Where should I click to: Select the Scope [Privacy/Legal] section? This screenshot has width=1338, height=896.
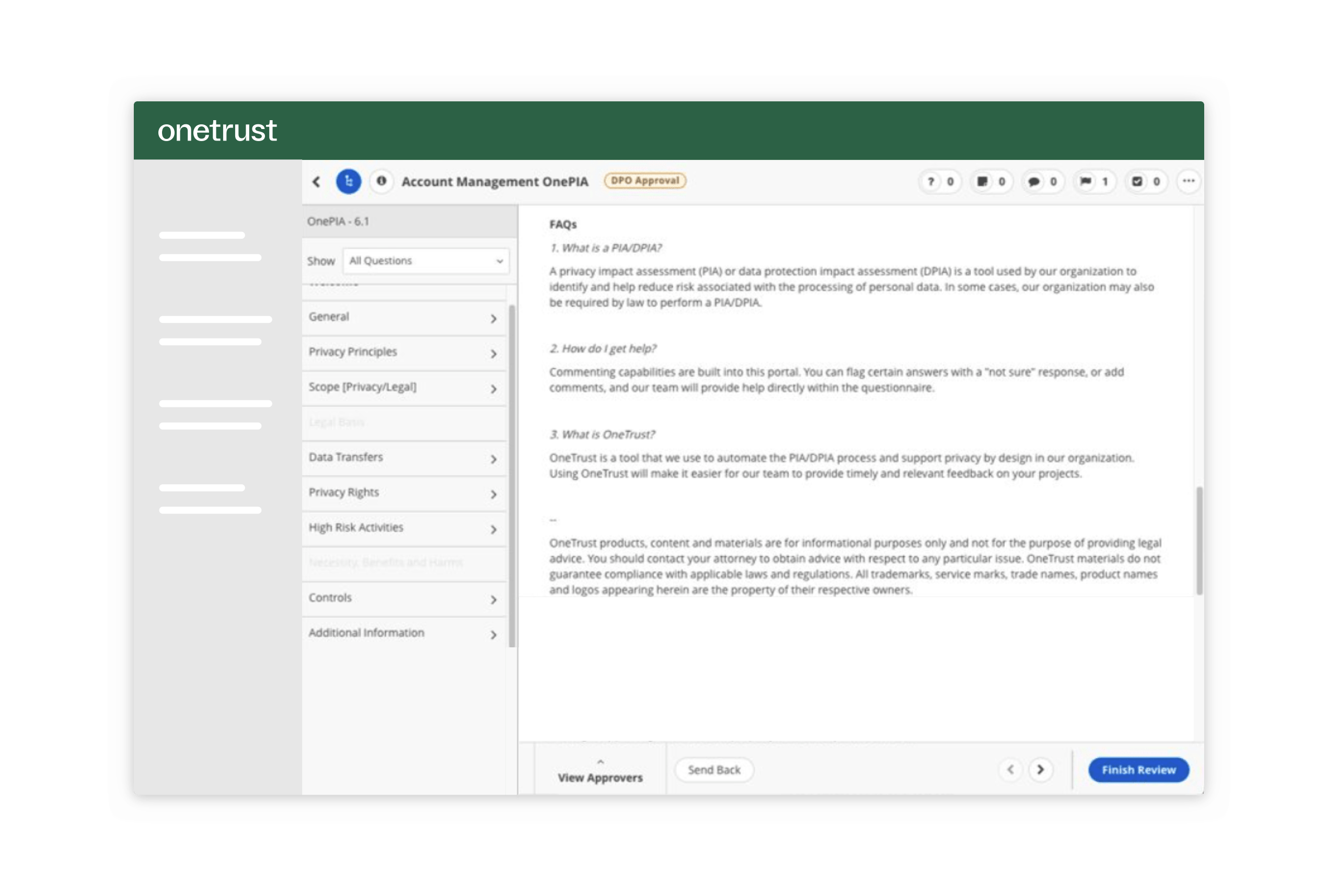404,388
